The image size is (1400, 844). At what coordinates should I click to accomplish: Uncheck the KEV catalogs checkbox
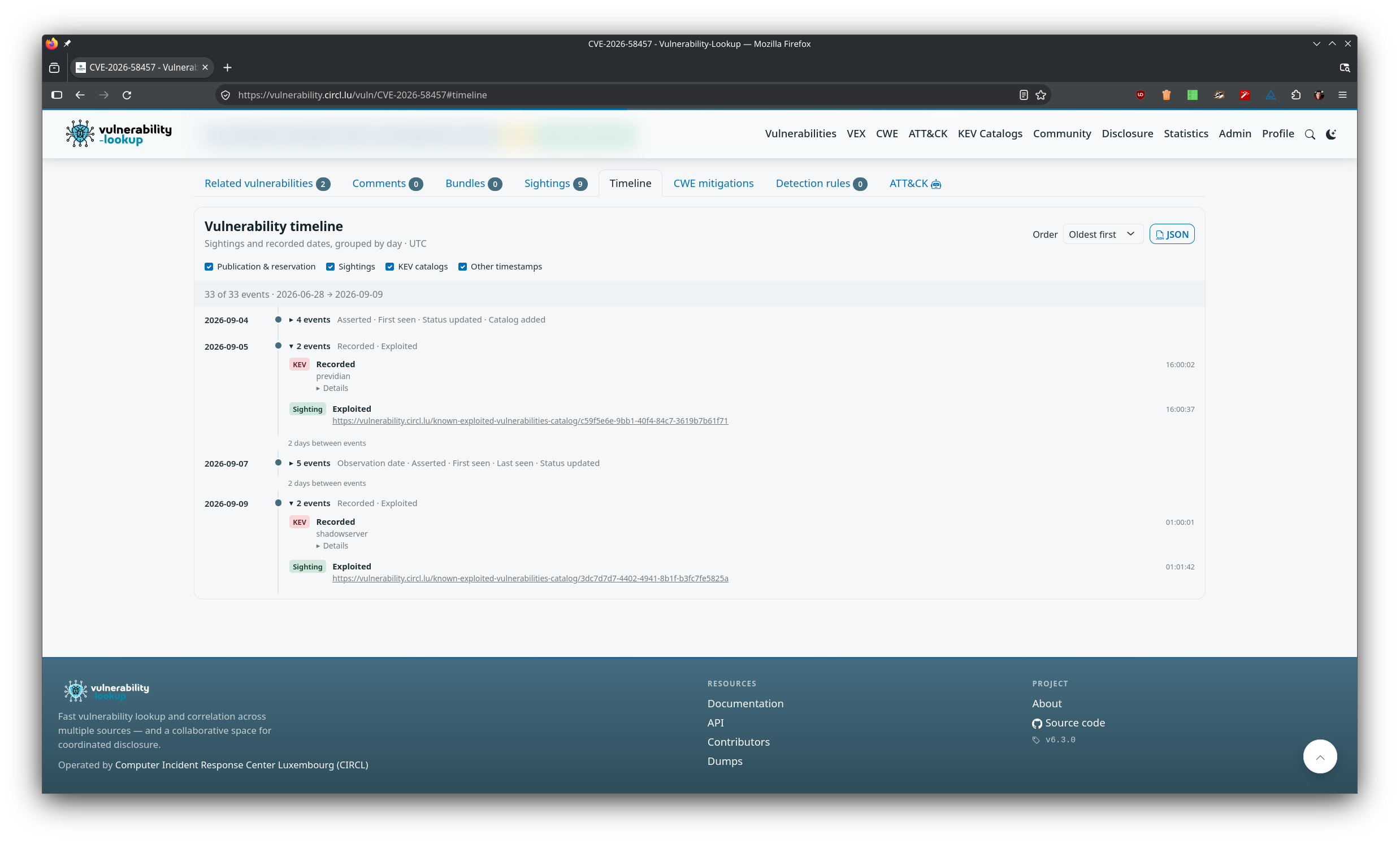390,267
